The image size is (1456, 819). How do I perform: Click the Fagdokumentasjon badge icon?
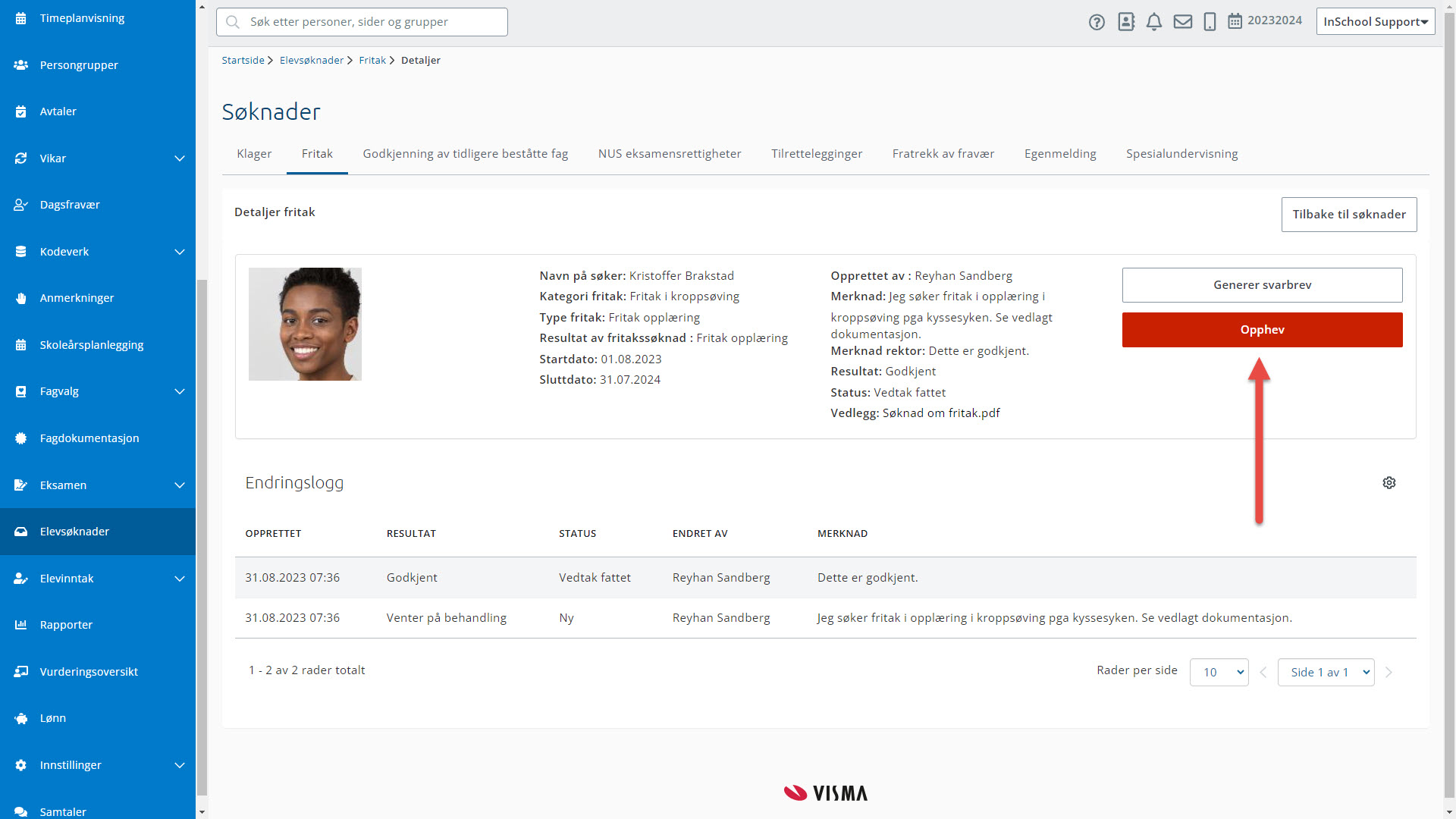click(21, 438)
